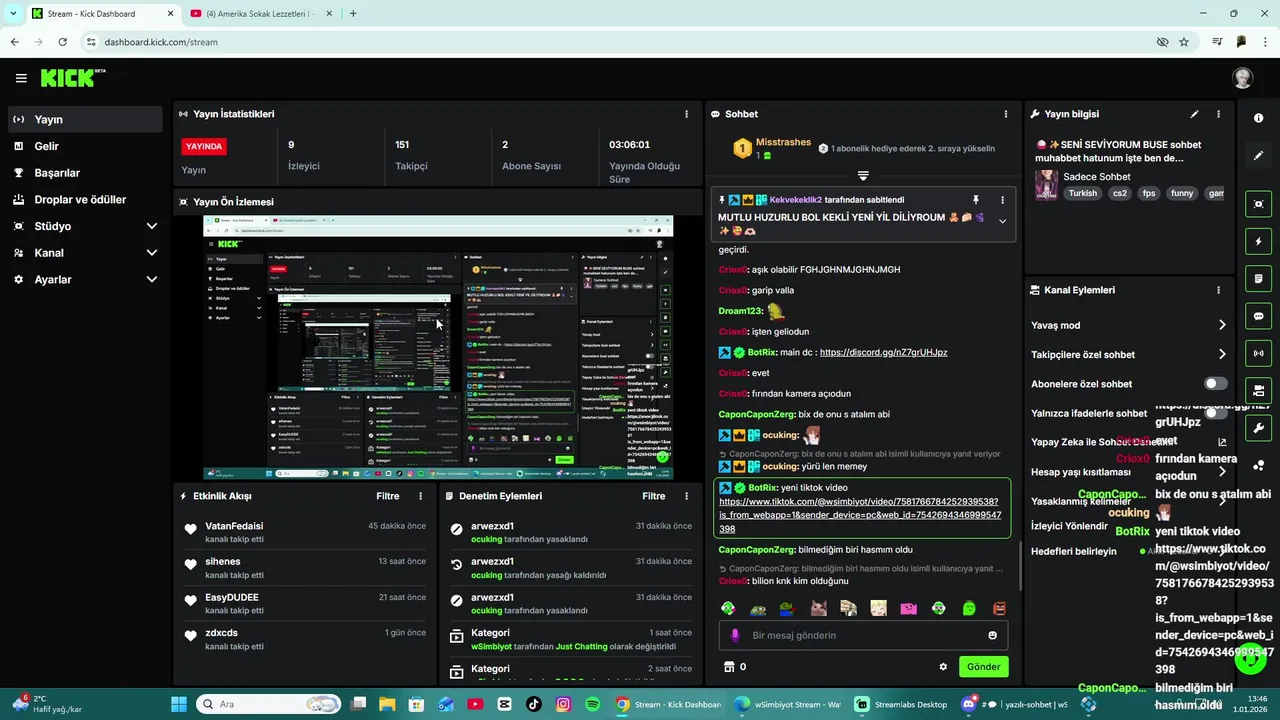Toggle Abonelere özel sohbet switch
The image size is (1280, 720).
coord(1215,384)
